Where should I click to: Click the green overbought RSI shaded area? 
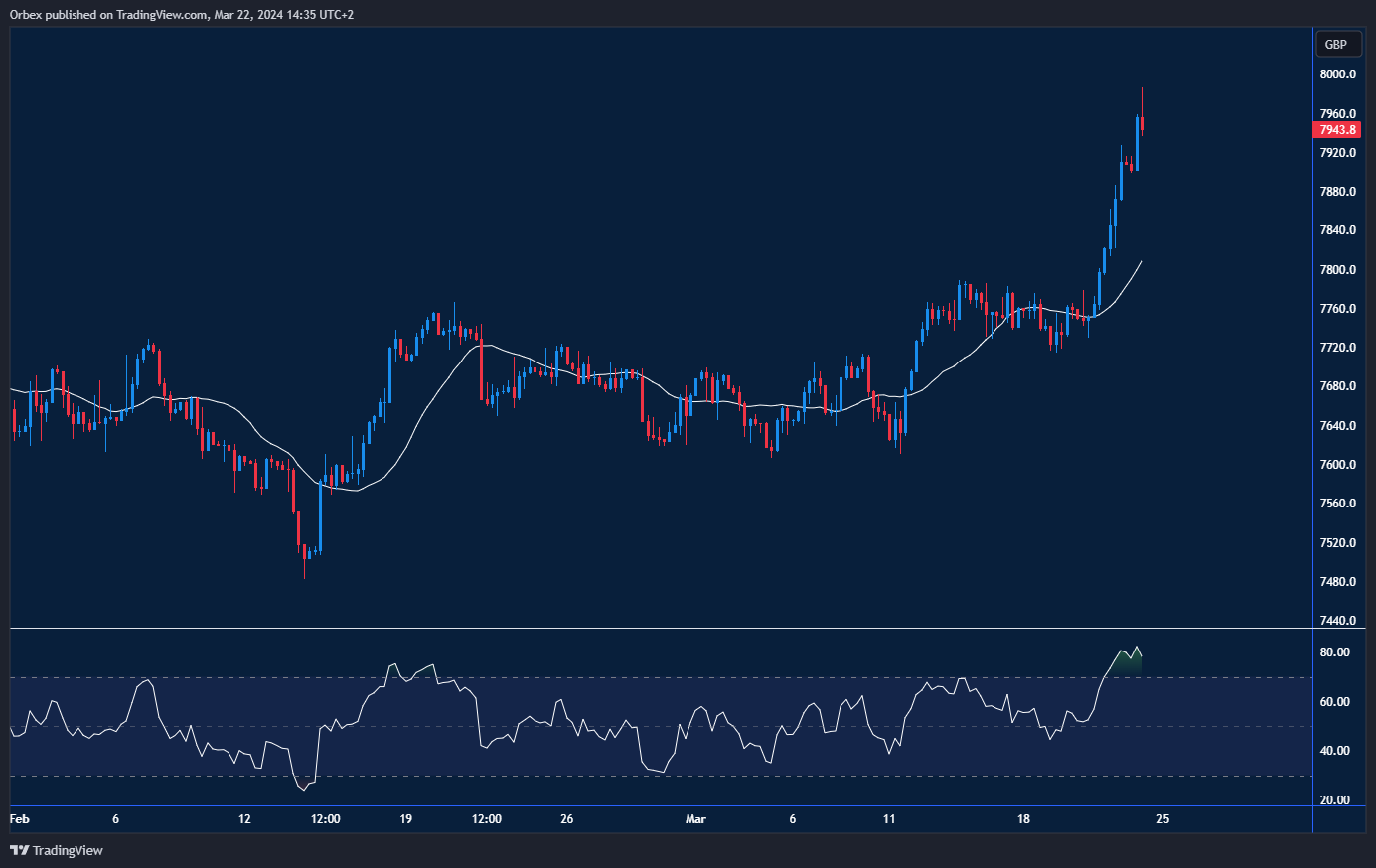click(x=1125, y=664)
